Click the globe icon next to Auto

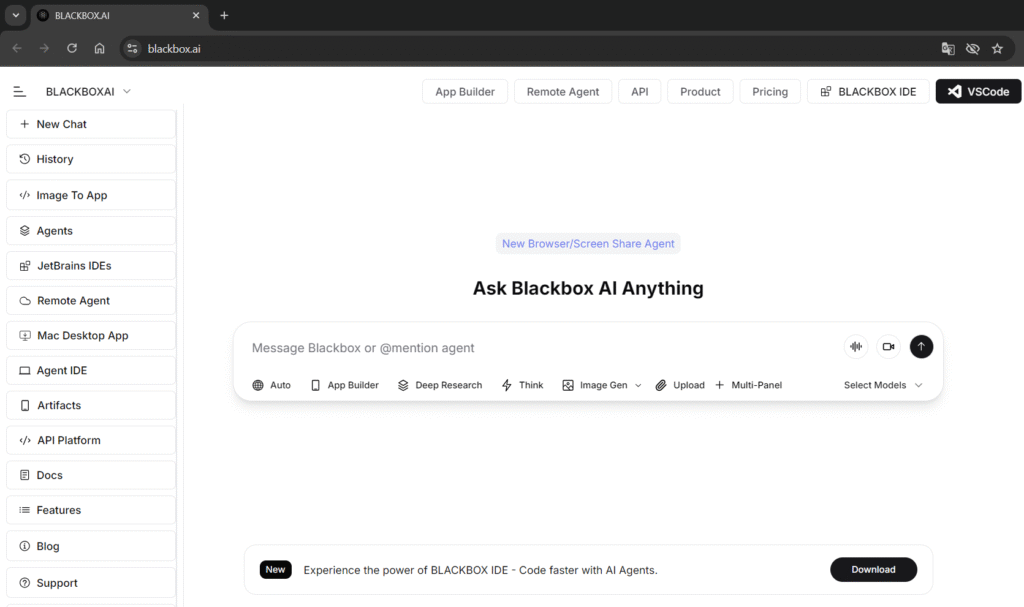pyautogui.click(x=258, y=386)
